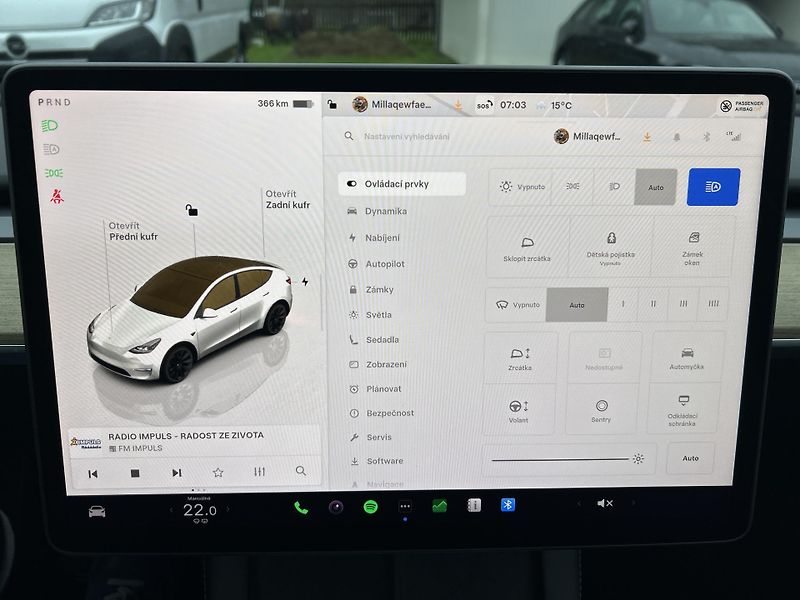Launch Spotify from the bottom dock
Image resolution: width=800 pixels, height=600 pixels.
(370, 507)
